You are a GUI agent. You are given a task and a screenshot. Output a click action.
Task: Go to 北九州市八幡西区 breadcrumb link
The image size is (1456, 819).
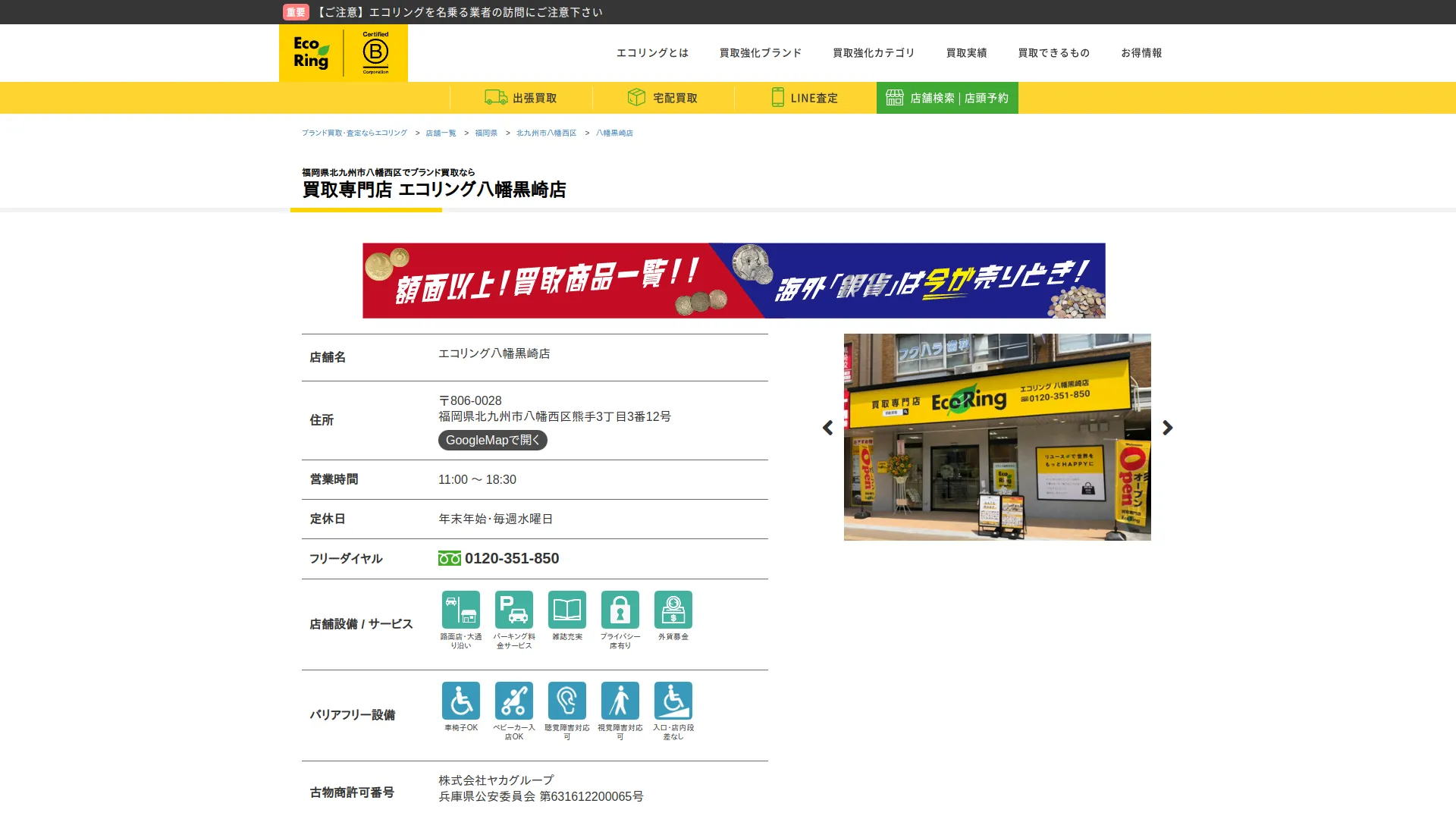pos(546,133)
